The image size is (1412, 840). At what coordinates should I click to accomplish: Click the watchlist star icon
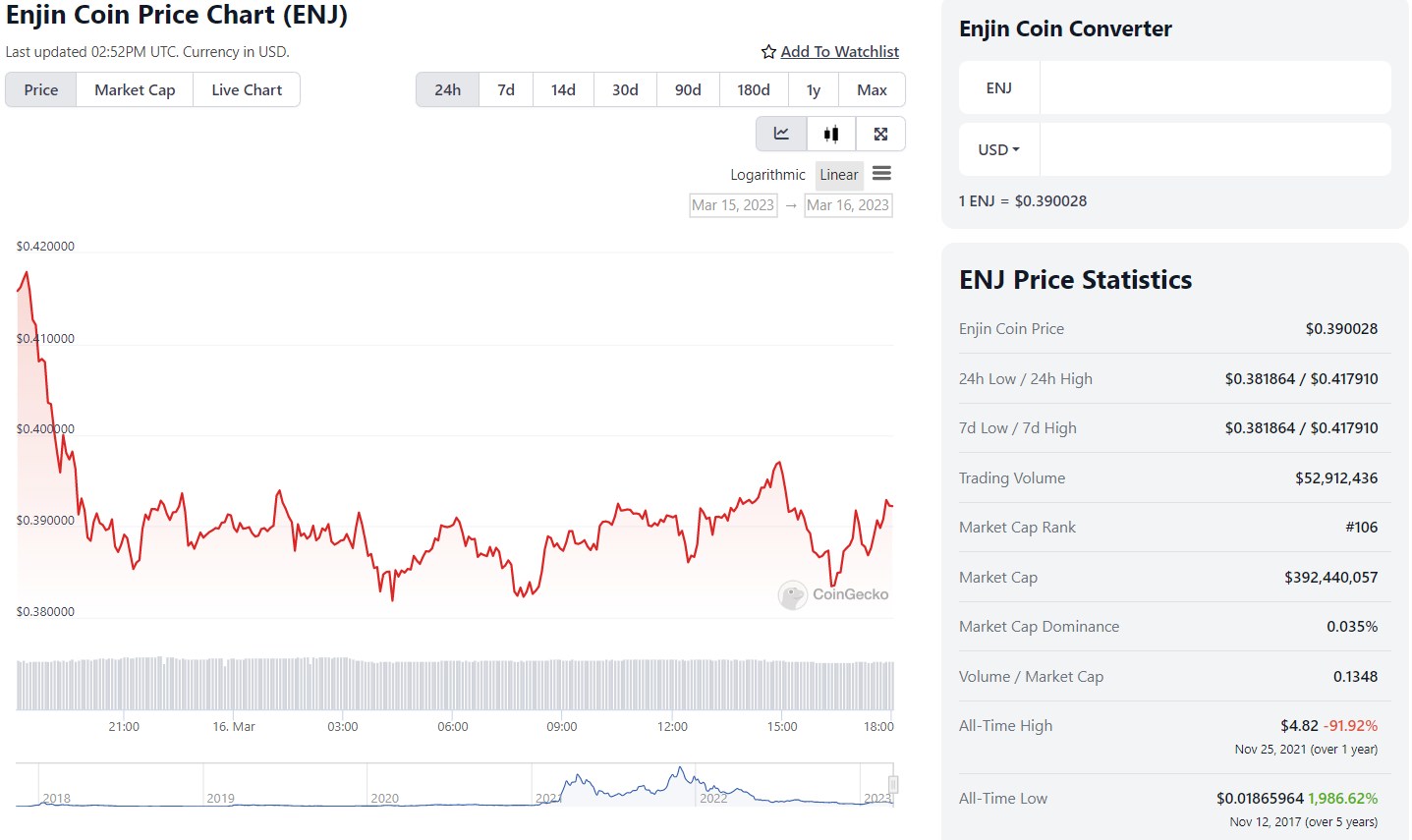(768, 52)
